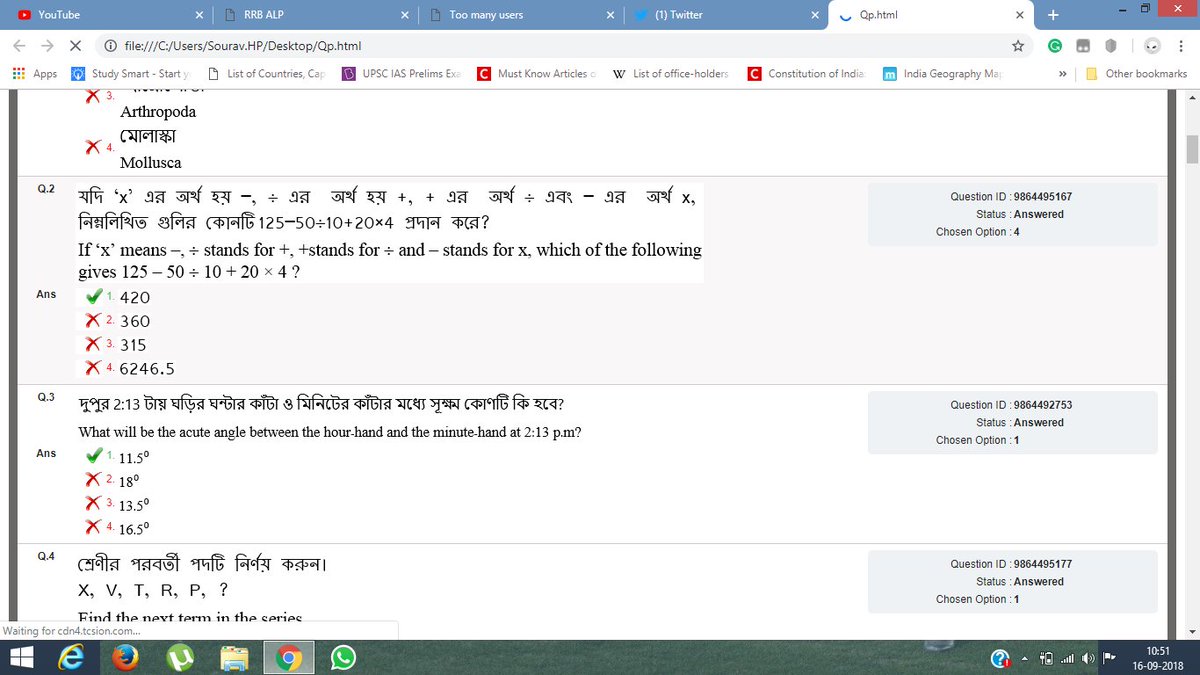Open the India Geography Map bookmark

[x=941, y=74]
